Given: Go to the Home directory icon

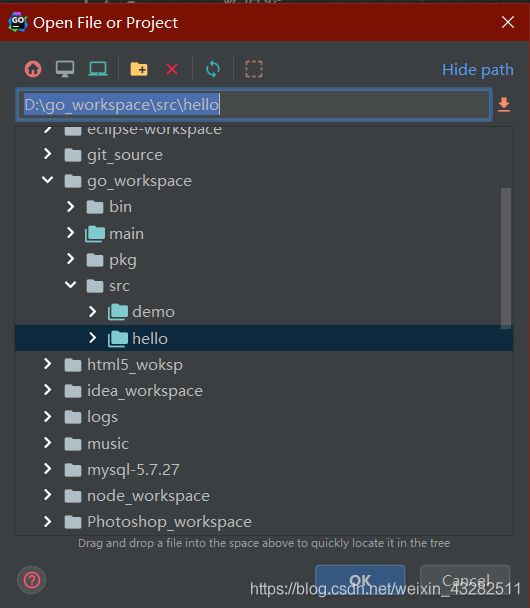Looking at the screenshot, I should click(x=33, y=69).
